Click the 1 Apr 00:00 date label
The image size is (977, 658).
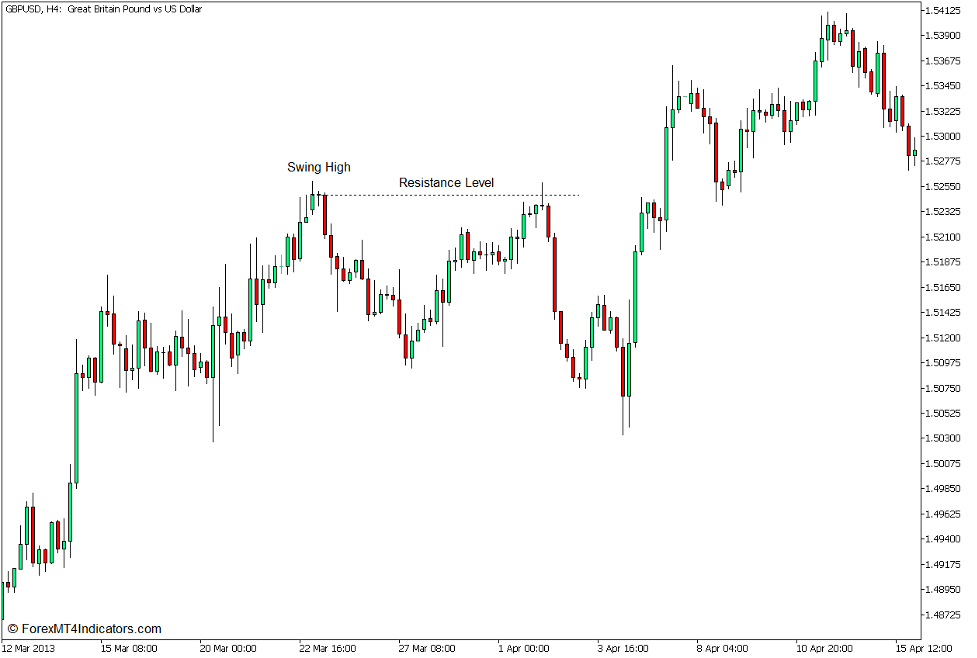pos(522,647)
